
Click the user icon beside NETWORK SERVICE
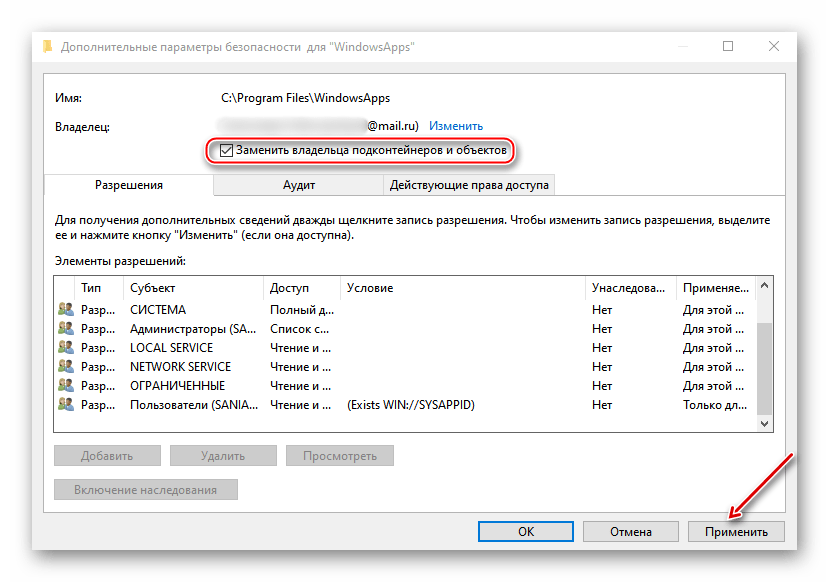point(66,367)
